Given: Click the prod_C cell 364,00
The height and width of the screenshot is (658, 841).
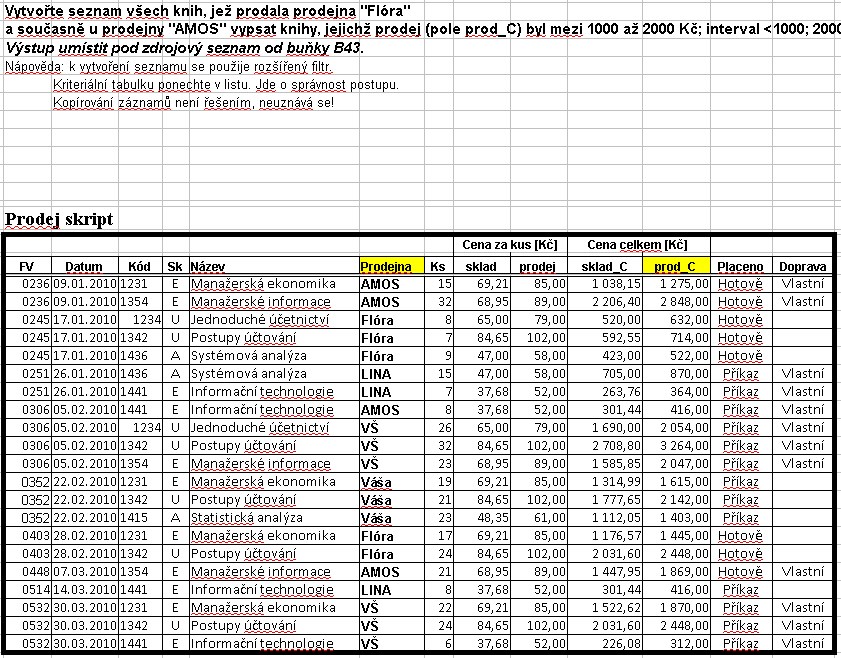Looking at the screenshot, I should pyautogui.click(x=676, y=392).
